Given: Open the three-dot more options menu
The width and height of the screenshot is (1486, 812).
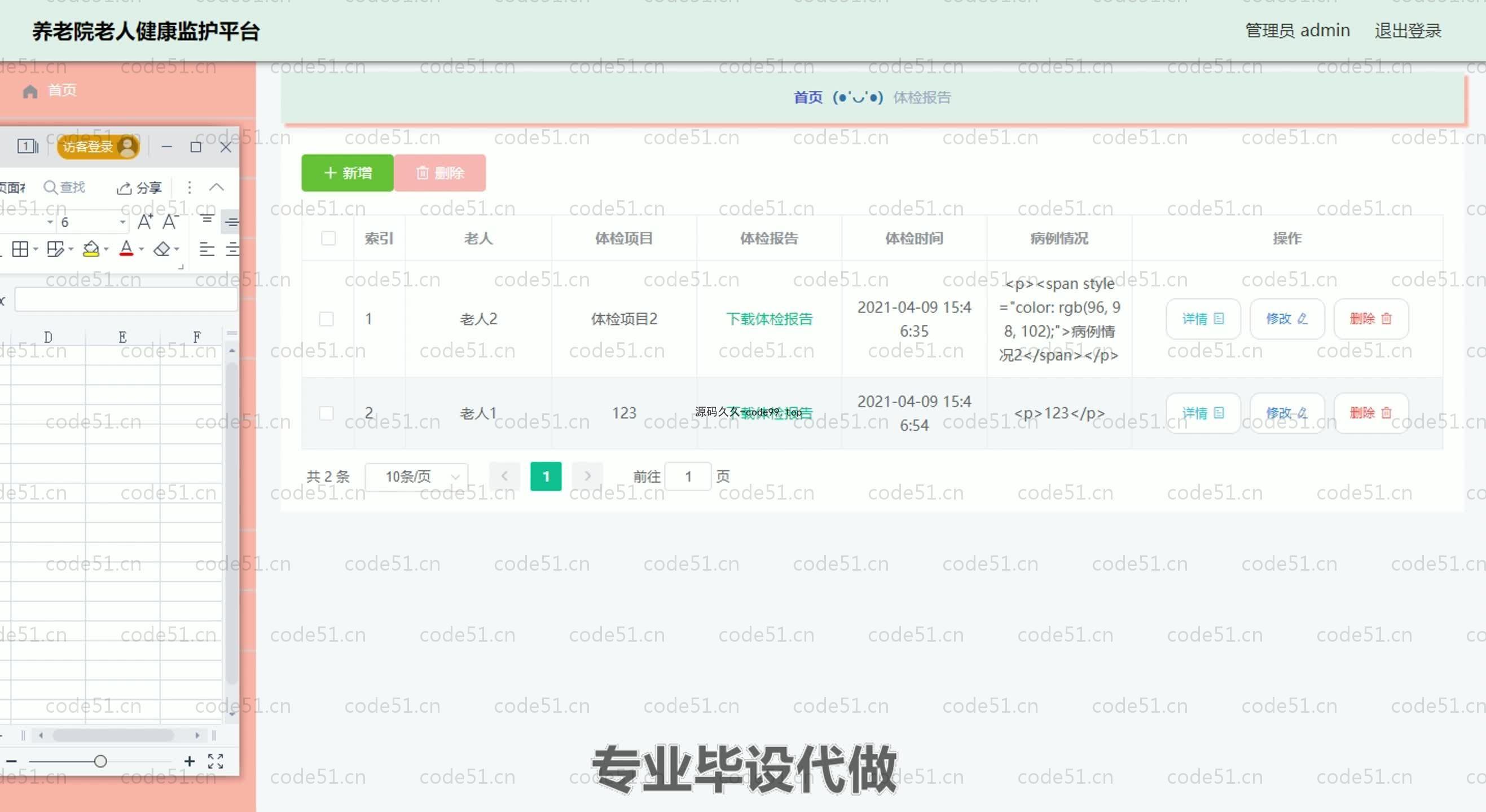Looking at the screenshot, I should click(x=189, y=187).
